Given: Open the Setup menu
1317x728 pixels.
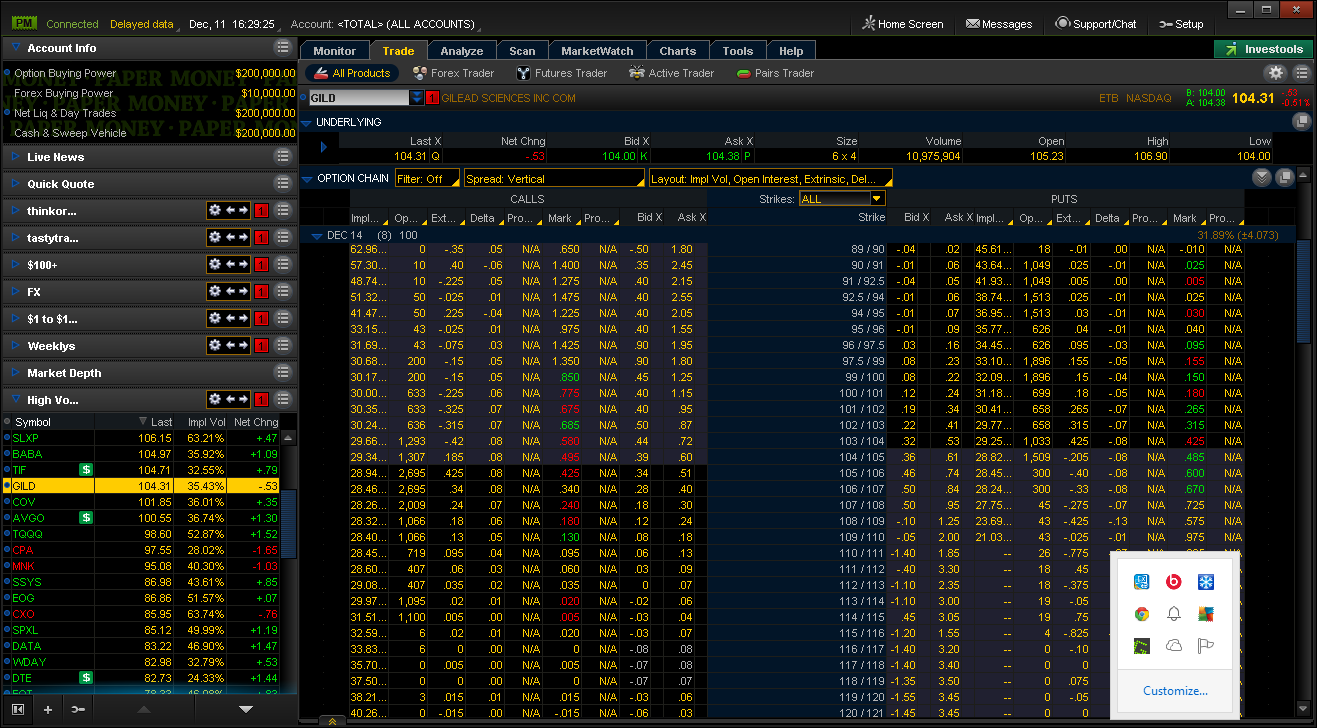Looking at the screenshot, I should point(1181,24).
